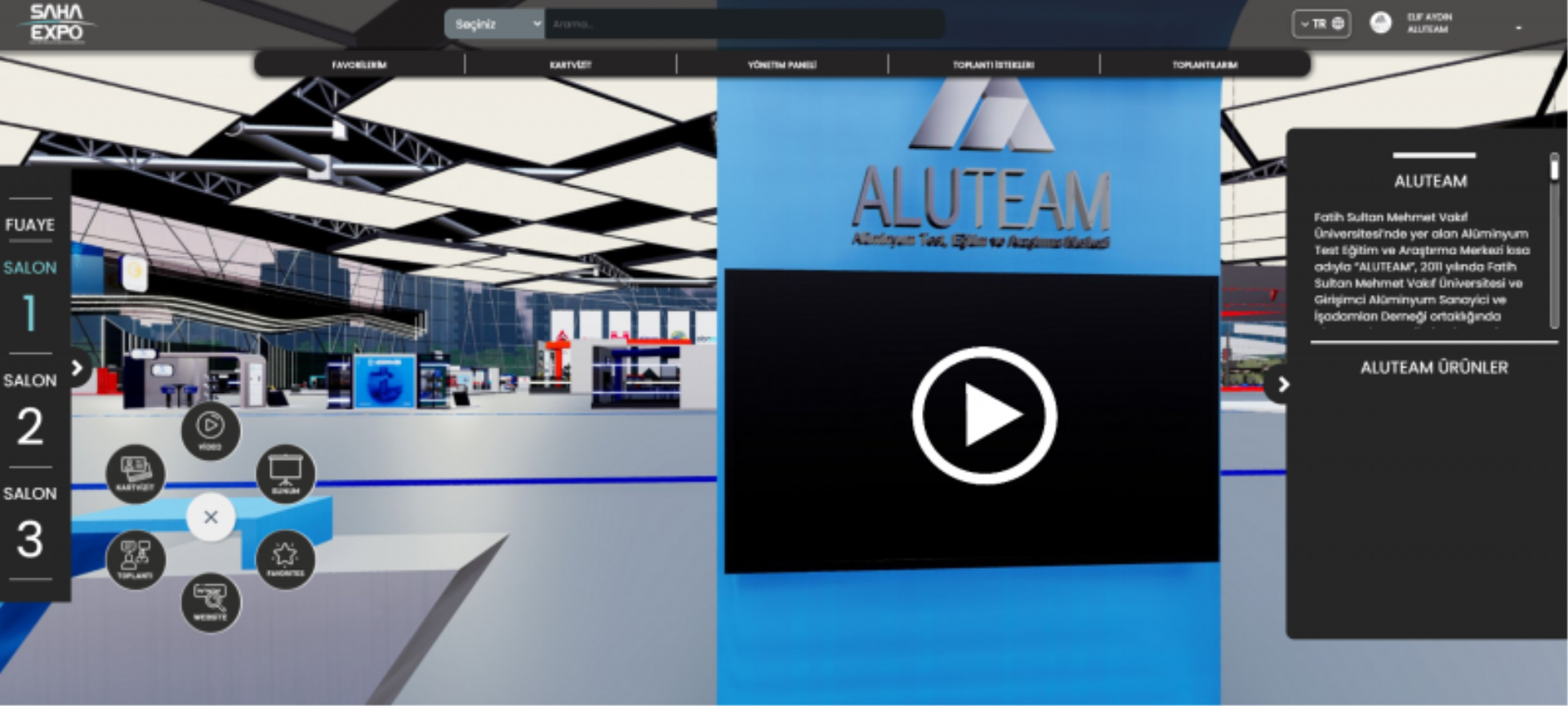The width and height of the screenshot is (1568, 706).
Task: Go to Salon 1
Action: [x=30, y=298]
